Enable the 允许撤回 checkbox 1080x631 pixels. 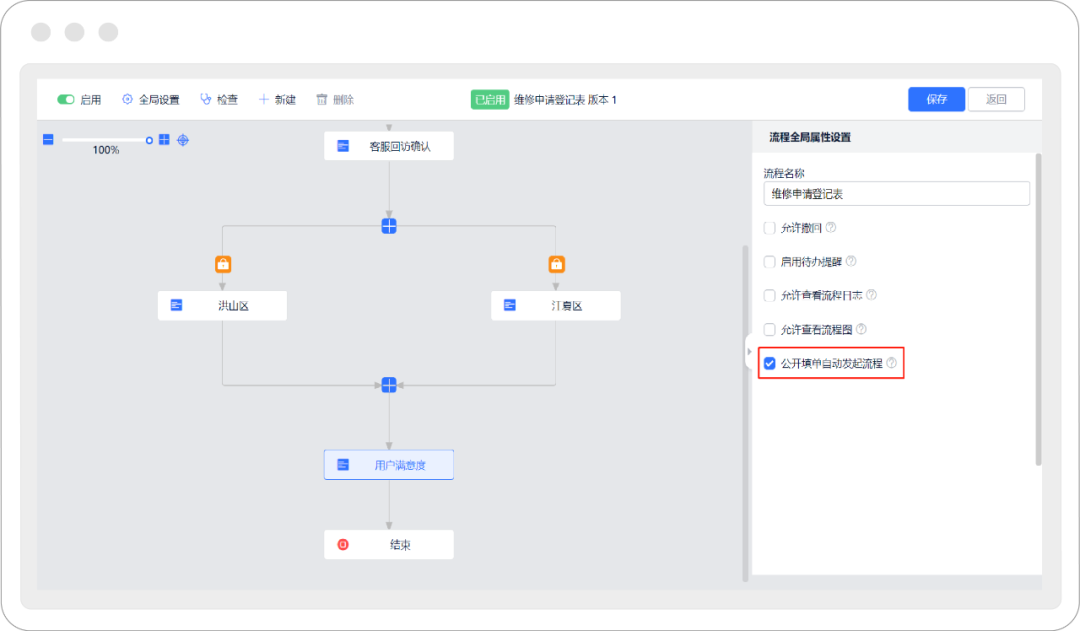[x=769, y=228]
